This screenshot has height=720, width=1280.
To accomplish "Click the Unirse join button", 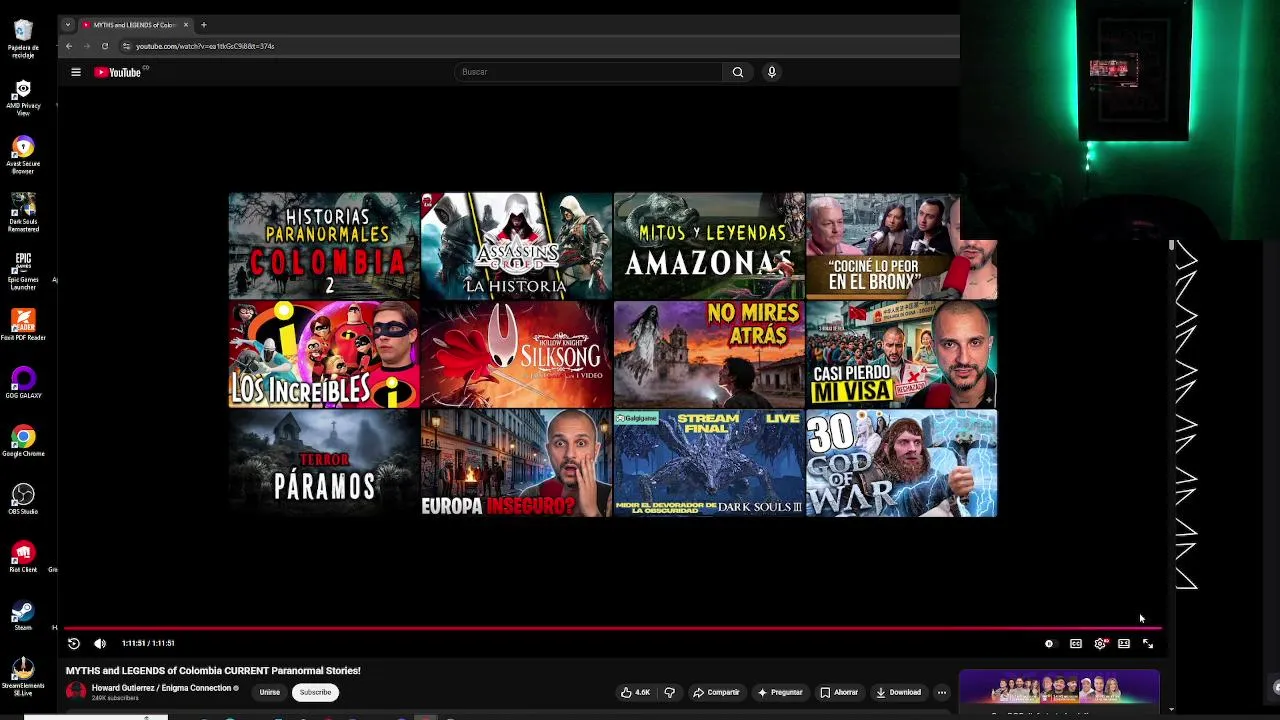I will pos(270,692).
